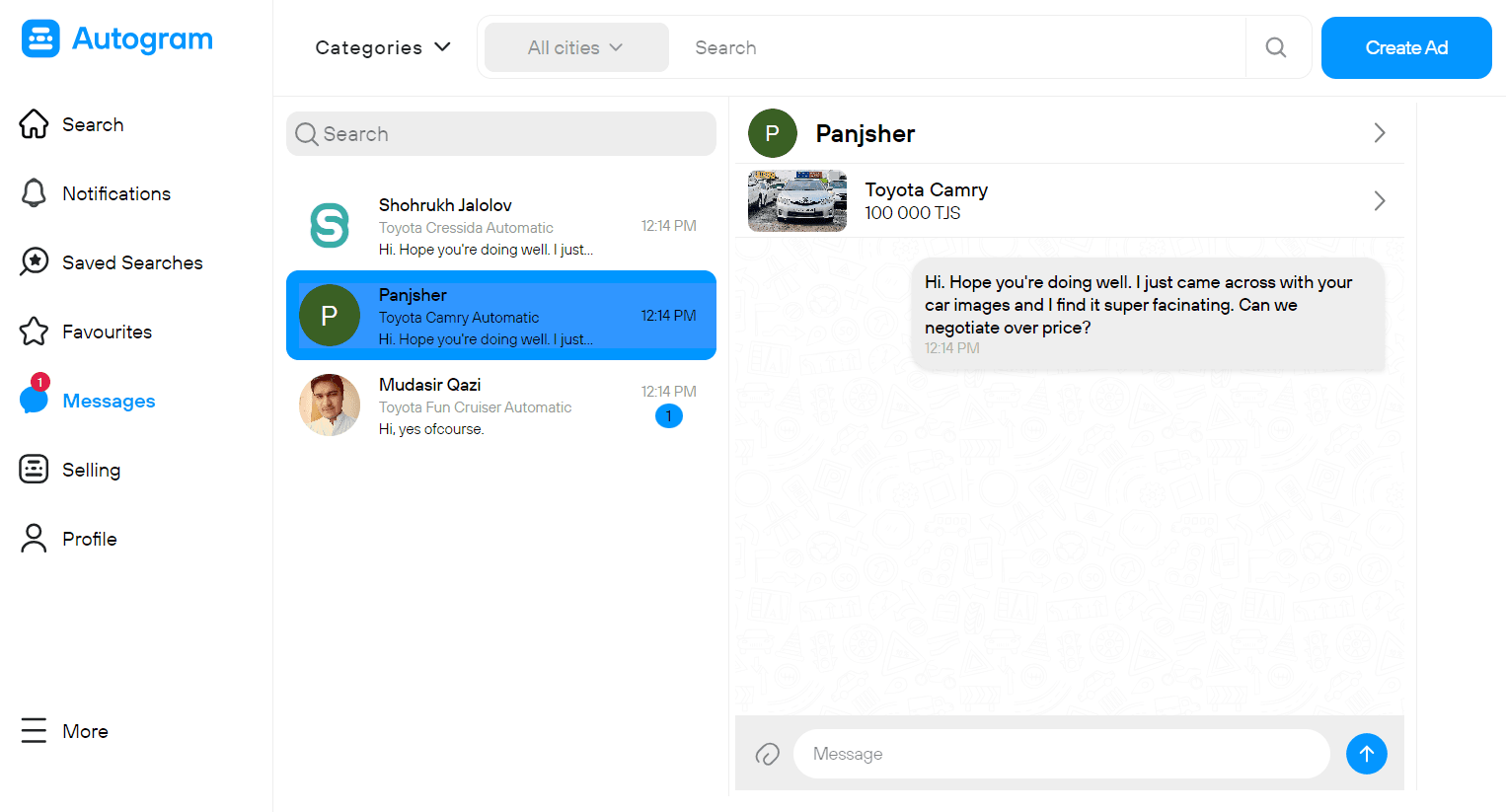Open Mudasir Qazi unread conversation
Viewport: 1506px width, 812px height.
click(500, 406)
